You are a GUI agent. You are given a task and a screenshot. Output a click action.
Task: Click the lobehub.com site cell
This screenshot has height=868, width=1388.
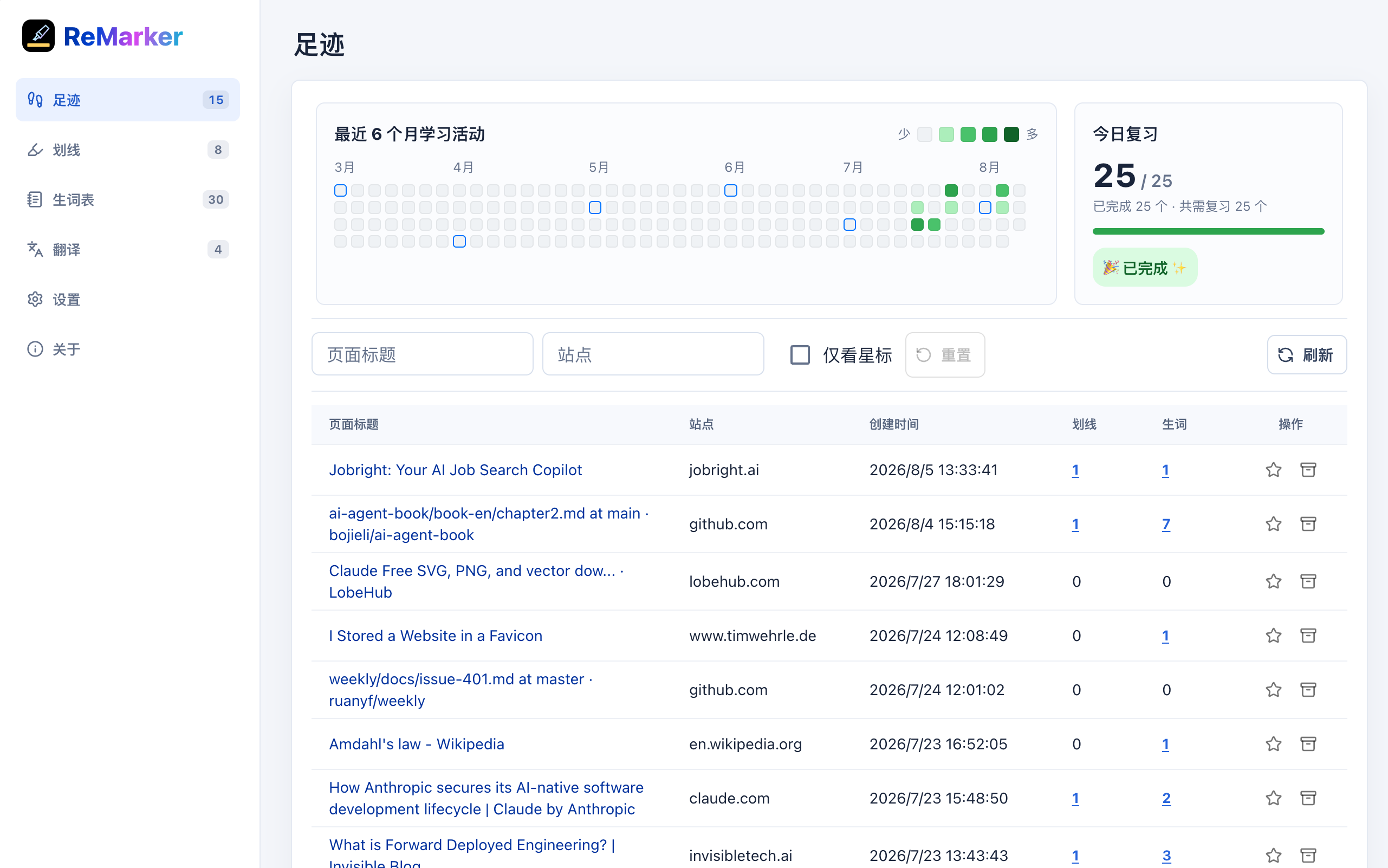click(x=734, y=581)
